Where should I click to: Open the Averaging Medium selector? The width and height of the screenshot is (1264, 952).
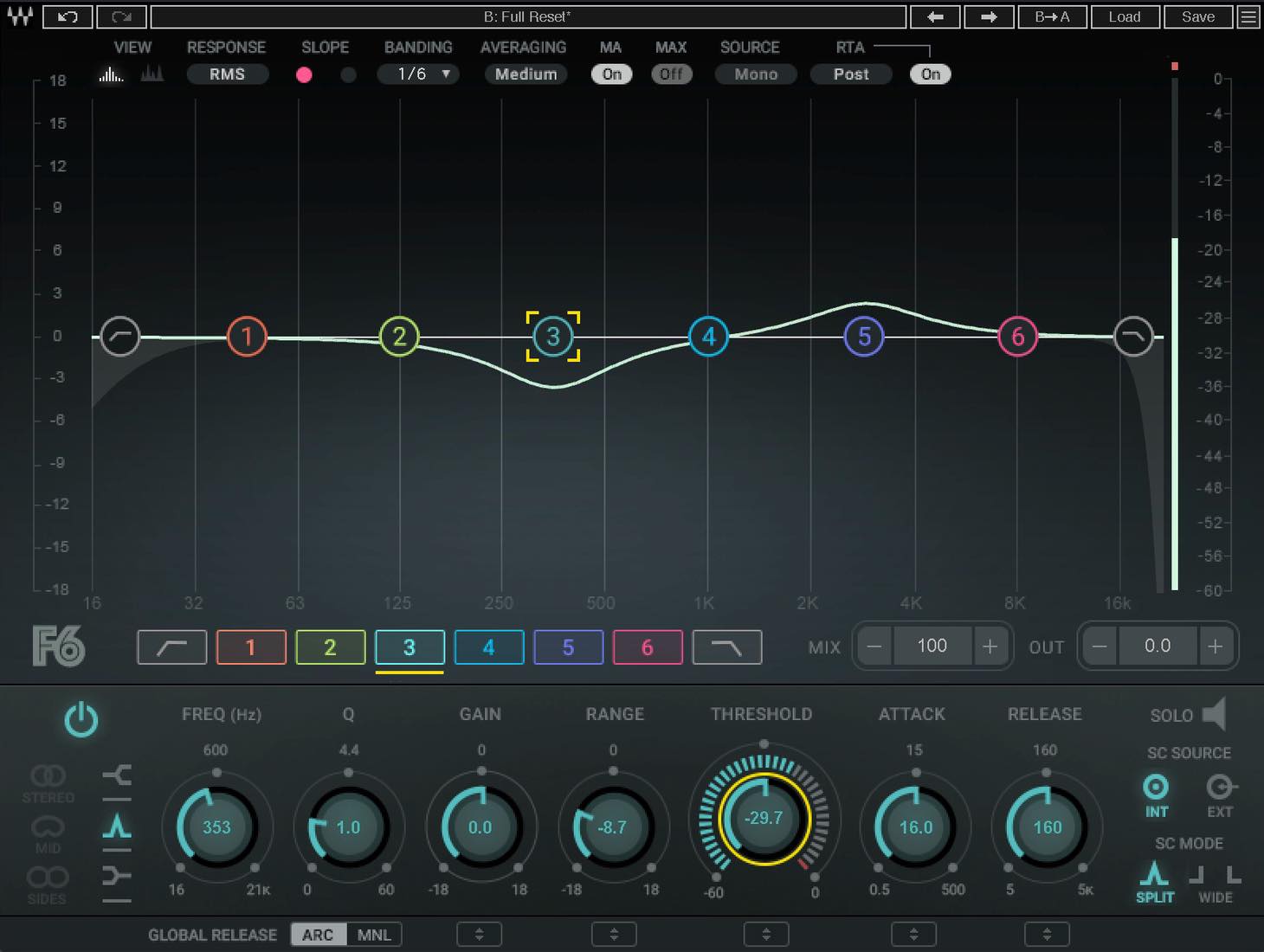coord(526,74)
